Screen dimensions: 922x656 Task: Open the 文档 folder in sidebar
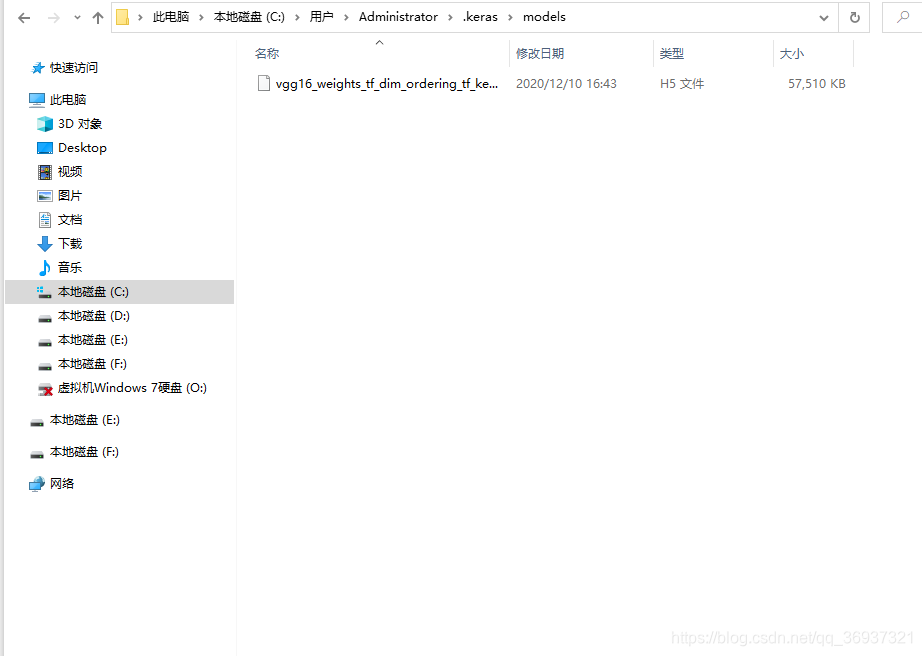[x=70, y=219]
